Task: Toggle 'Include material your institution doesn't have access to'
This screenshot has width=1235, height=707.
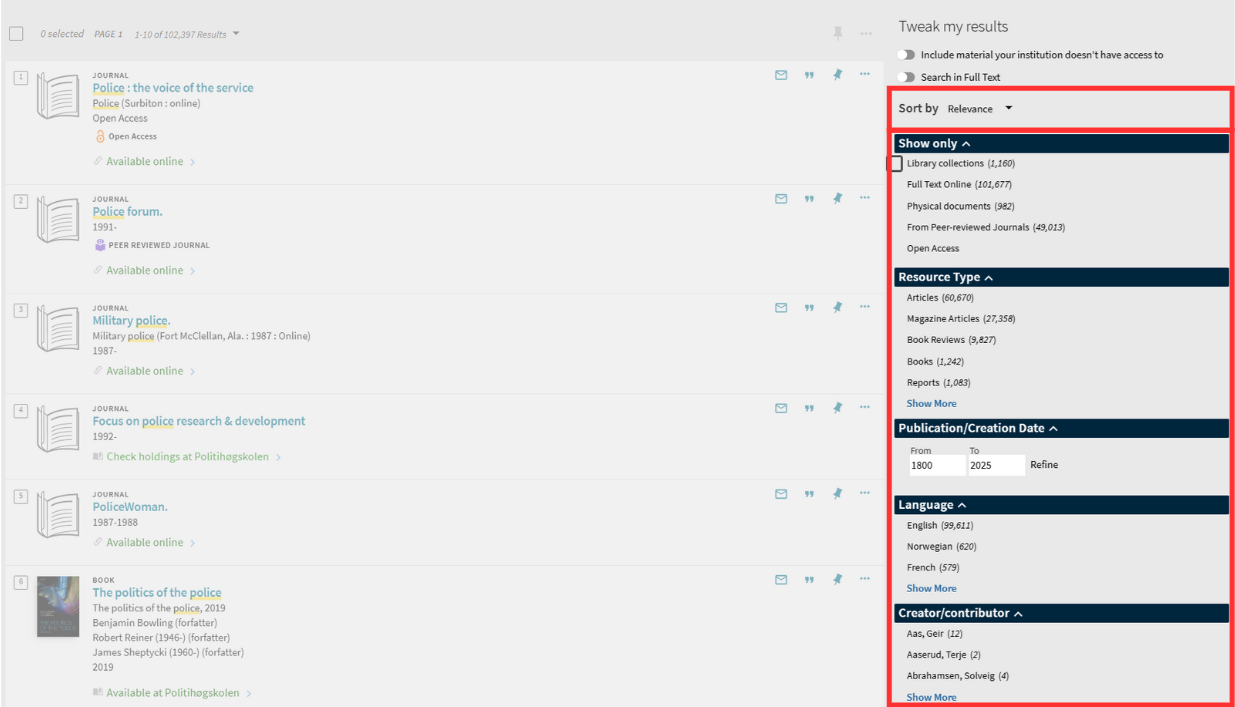Action: [x=907, y=55]
